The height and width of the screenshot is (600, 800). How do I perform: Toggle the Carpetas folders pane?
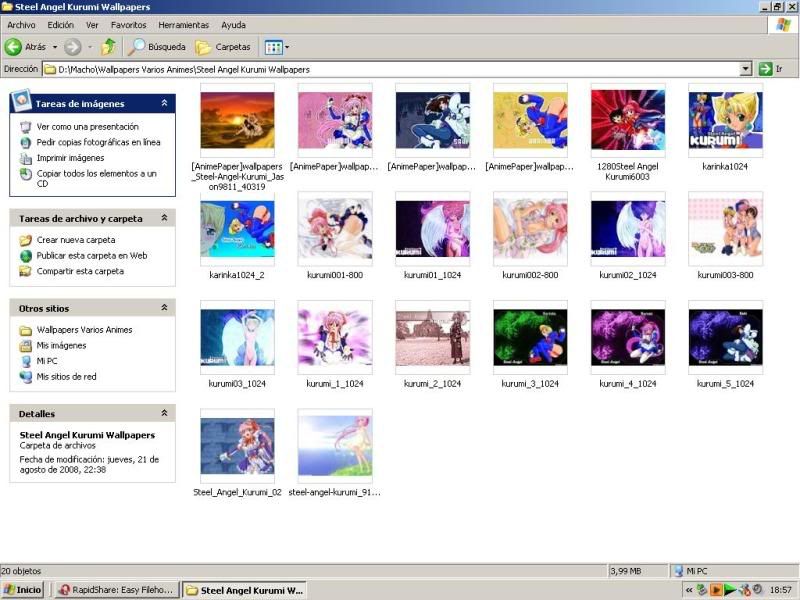(223, 47)
